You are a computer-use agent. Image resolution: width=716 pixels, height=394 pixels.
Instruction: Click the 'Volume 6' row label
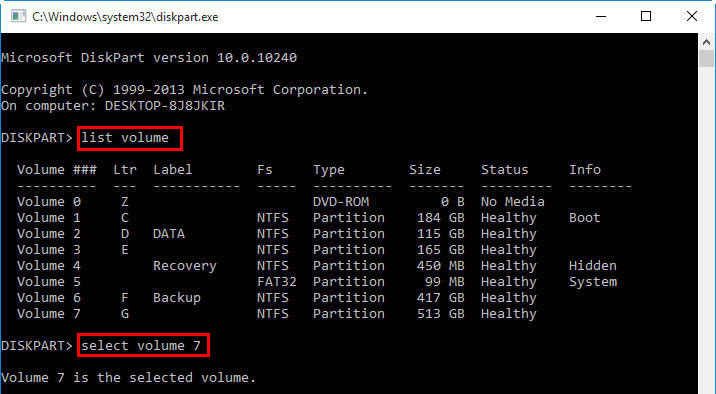[x=49, y=298]
